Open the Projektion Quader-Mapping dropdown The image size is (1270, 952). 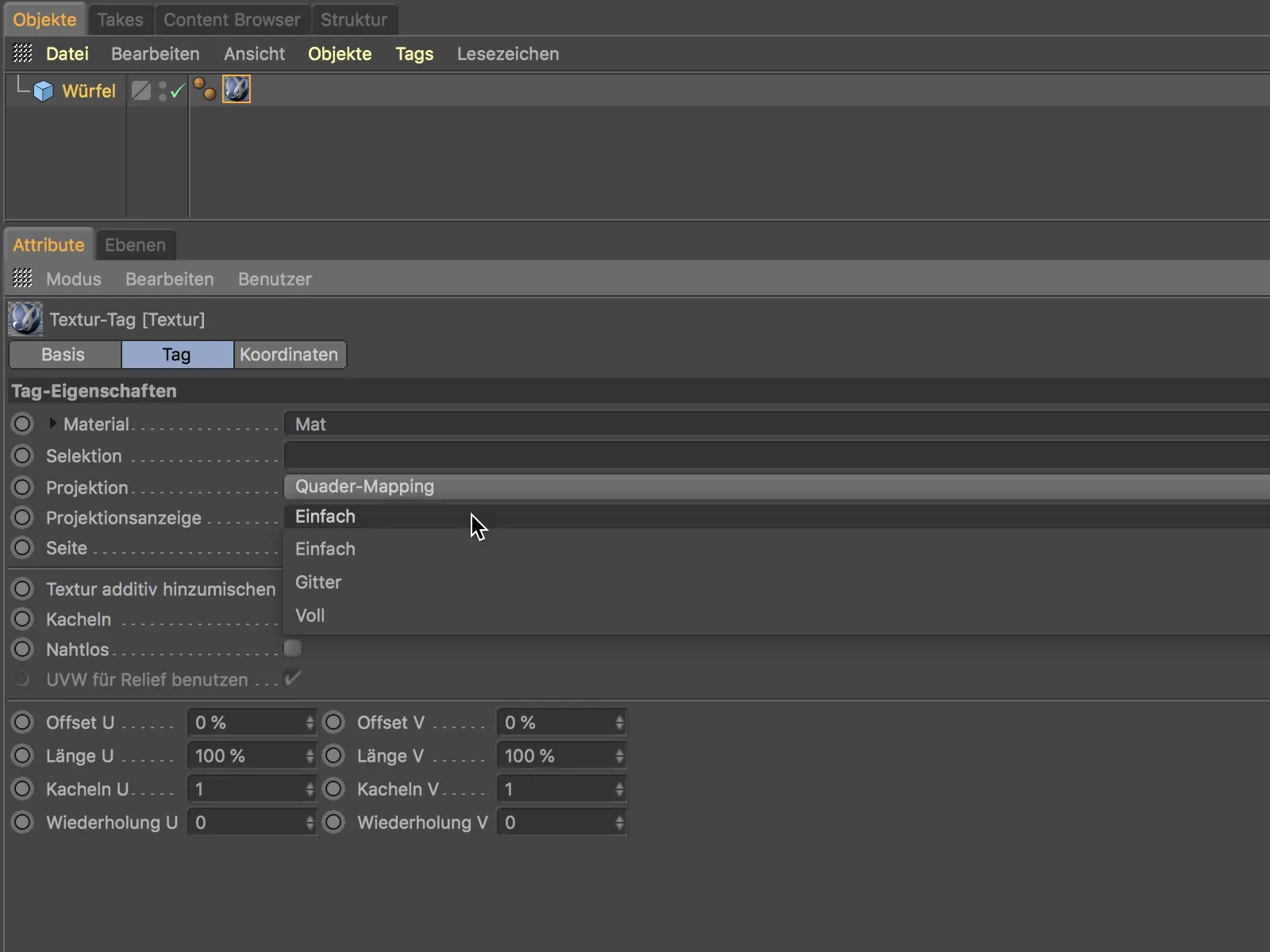tap(777, 486)
